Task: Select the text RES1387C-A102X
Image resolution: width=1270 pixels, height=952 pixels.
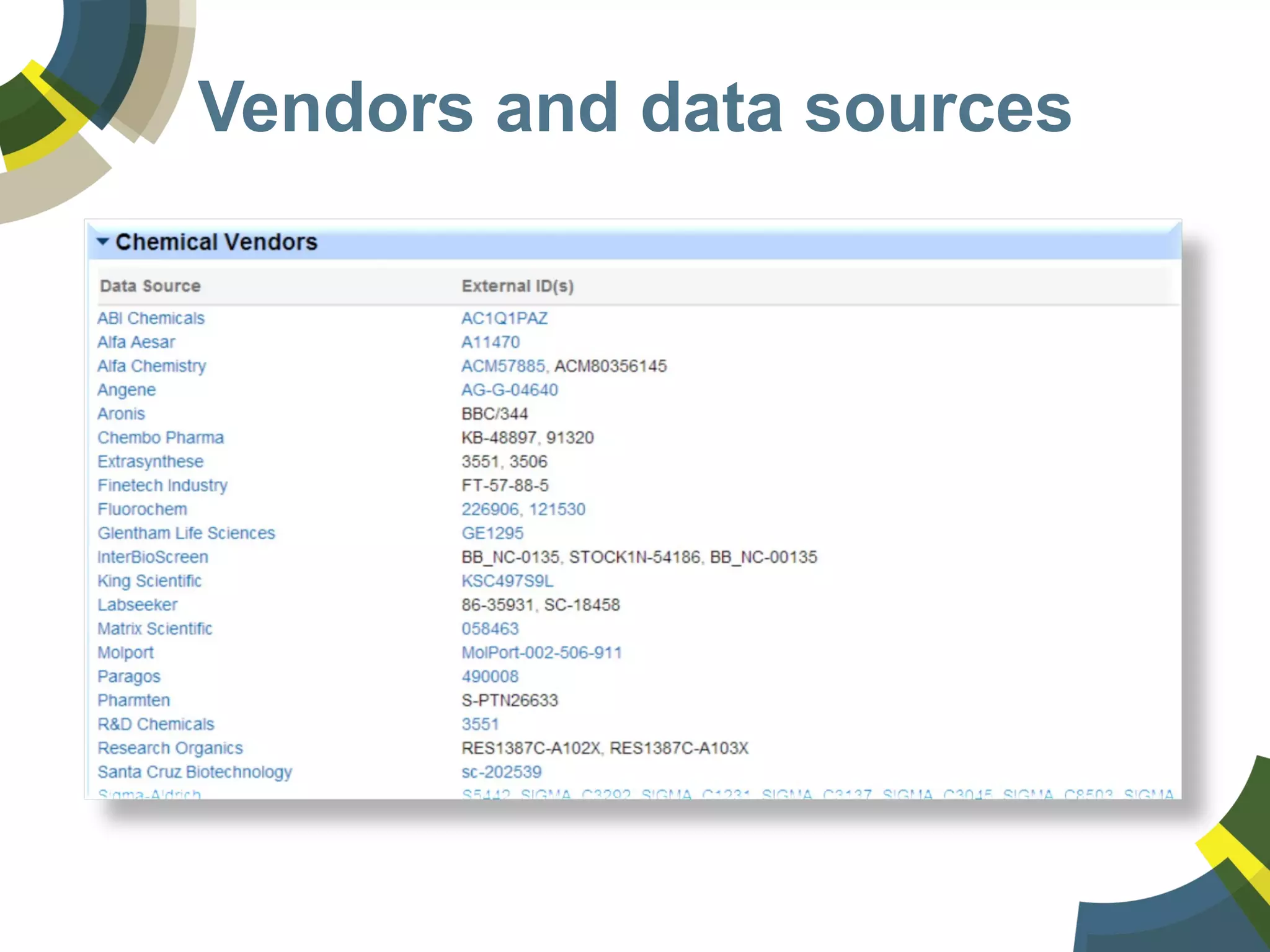Action: click(x=531, y=748)
